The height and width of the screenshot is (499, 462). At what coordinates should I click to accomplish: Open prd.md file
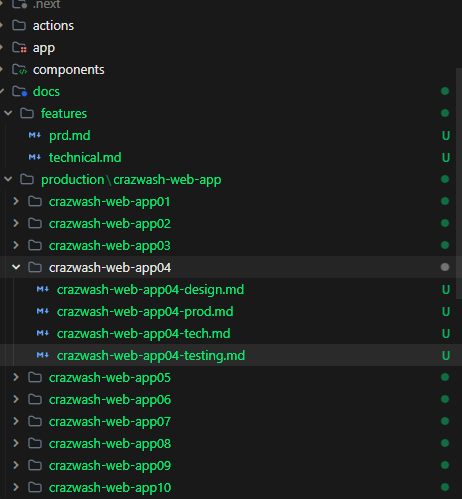70,136
